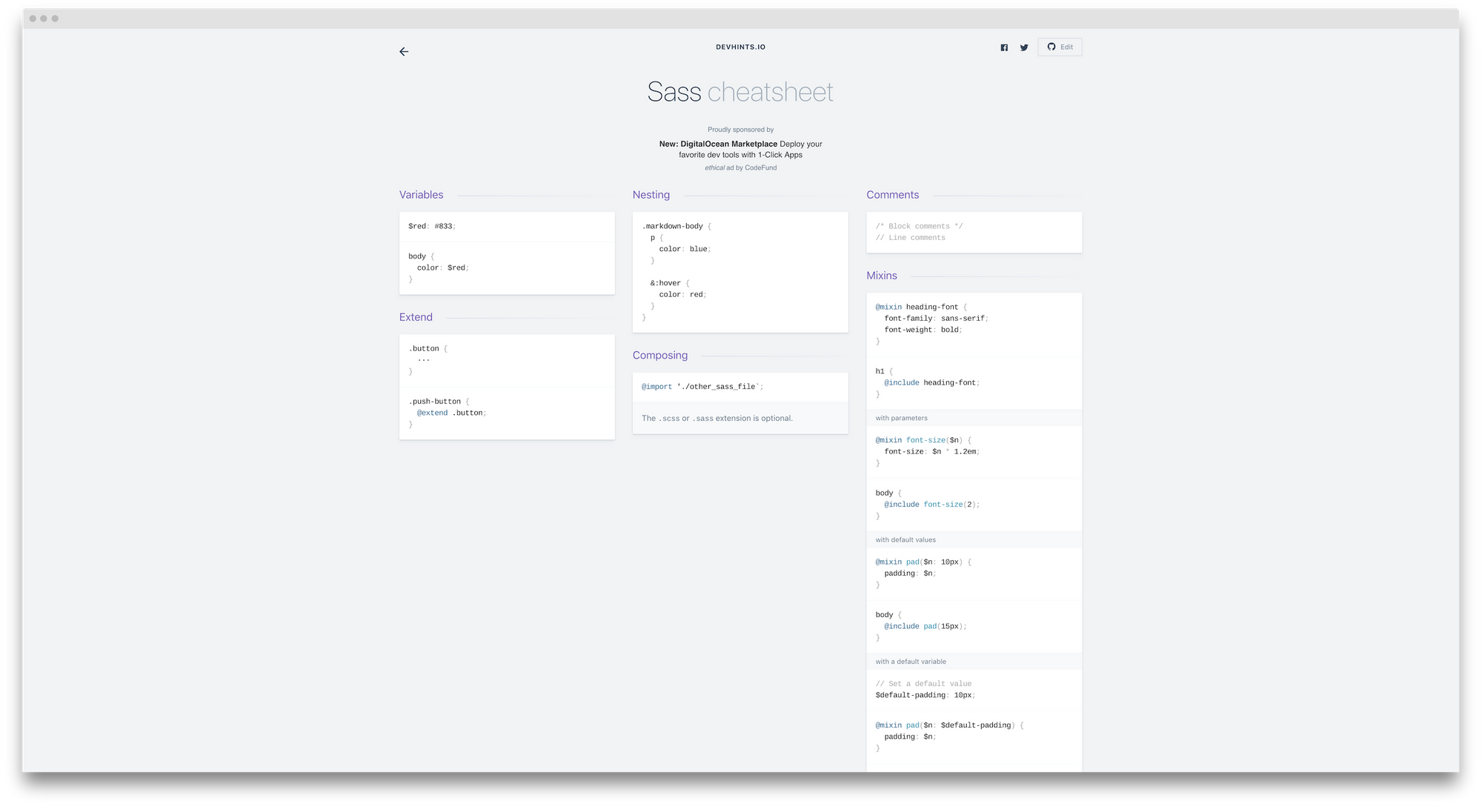Click the Composing section heading anchor
The height and width of the screenshot is (812, 1482).
(x=660, y=356)
